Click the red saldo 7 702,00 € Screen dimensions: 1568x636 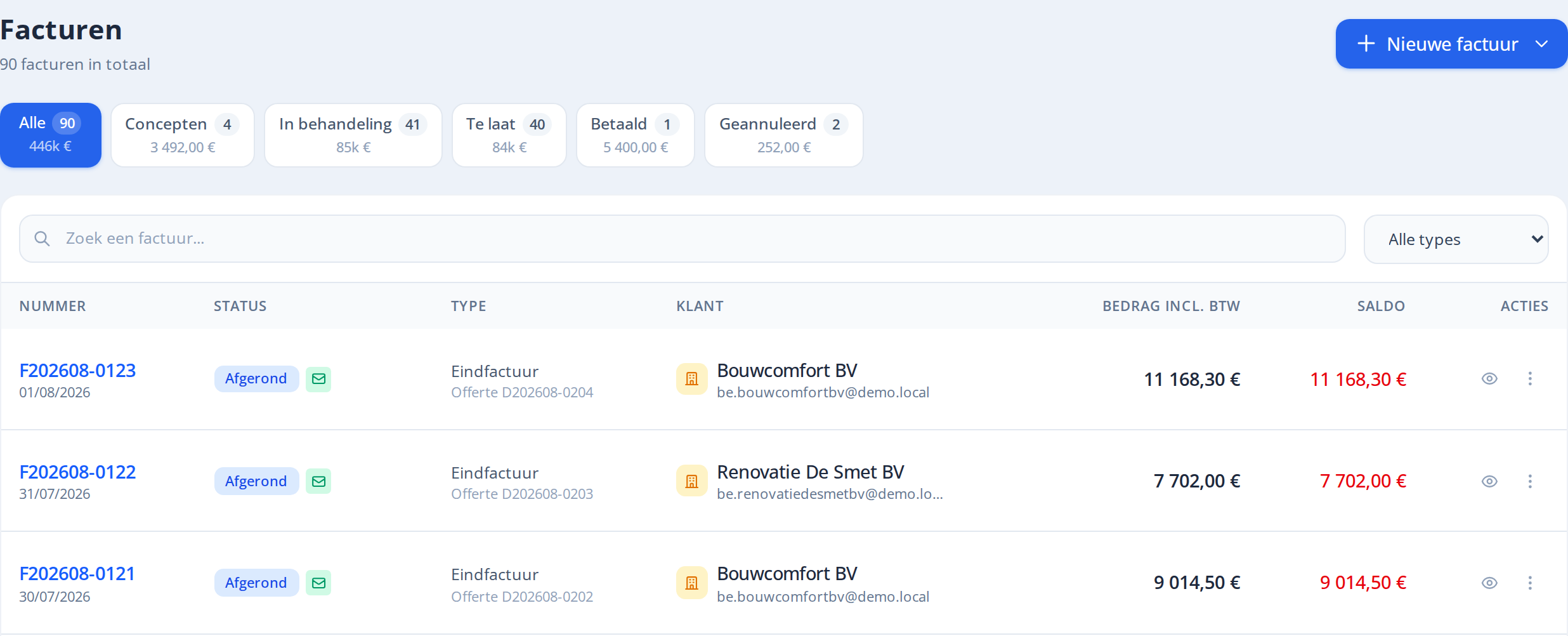pyautogui.click(x=1363, y=481)
